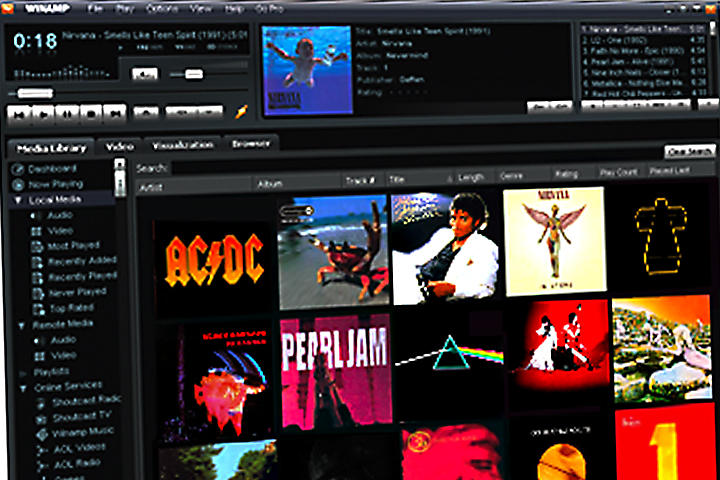720x480 pixels.
Task: Collapse the Local Media tree node
Action: (18, 200)
